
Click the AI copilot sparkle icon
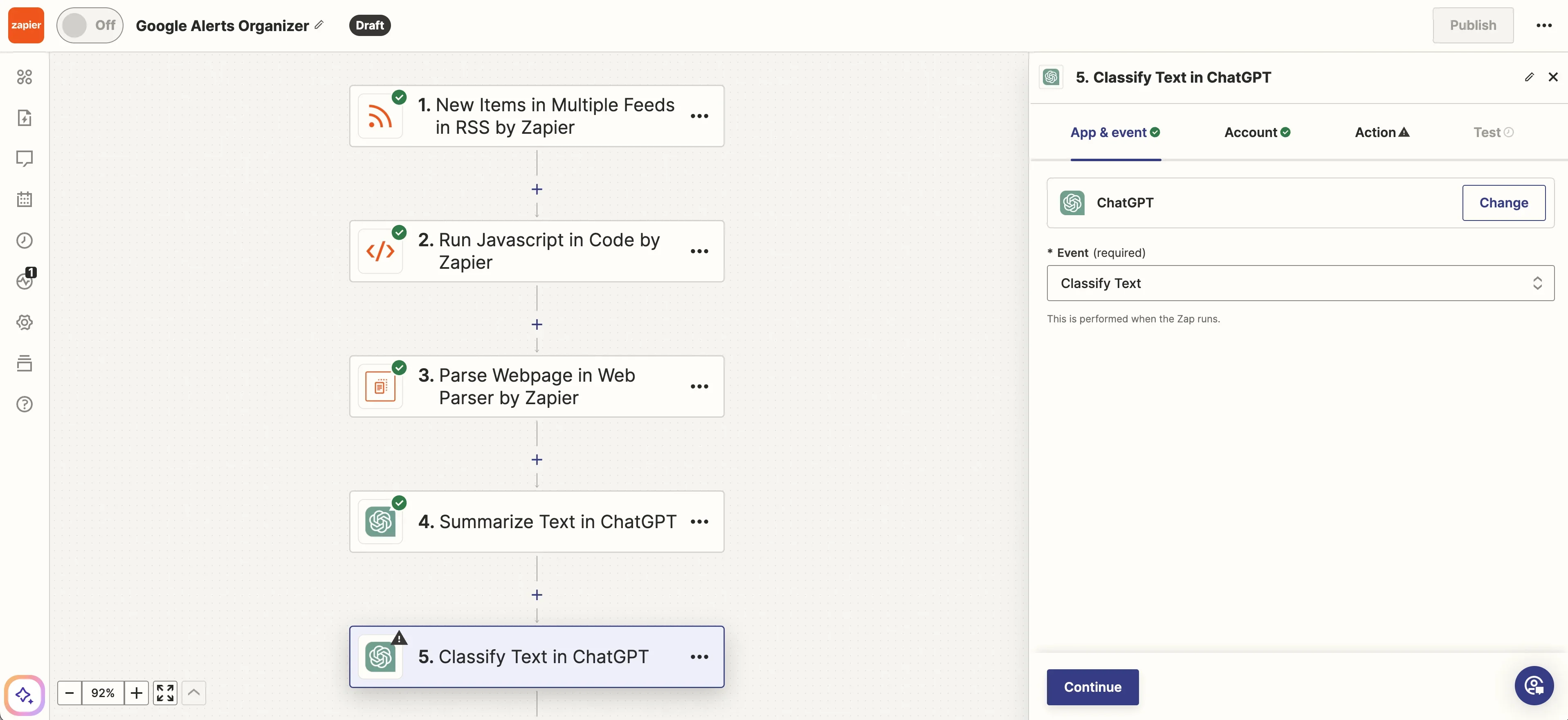[25, 695]
